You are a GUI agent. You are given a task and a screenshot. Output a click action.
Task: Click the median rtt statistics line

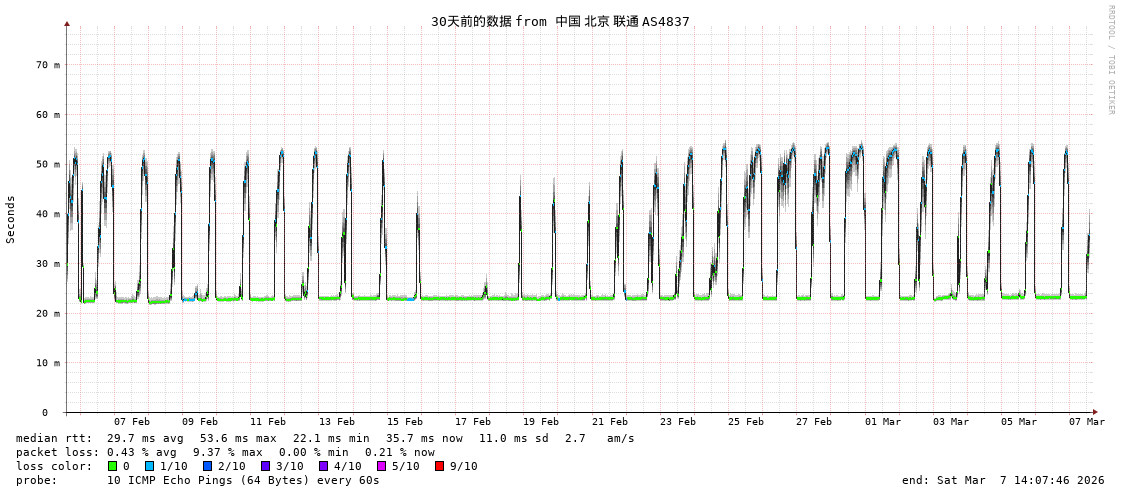click(325, 438)
